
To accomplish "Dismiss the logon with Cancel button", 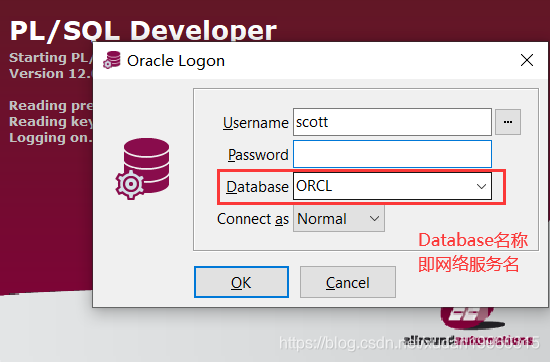I will coord(348,282).
